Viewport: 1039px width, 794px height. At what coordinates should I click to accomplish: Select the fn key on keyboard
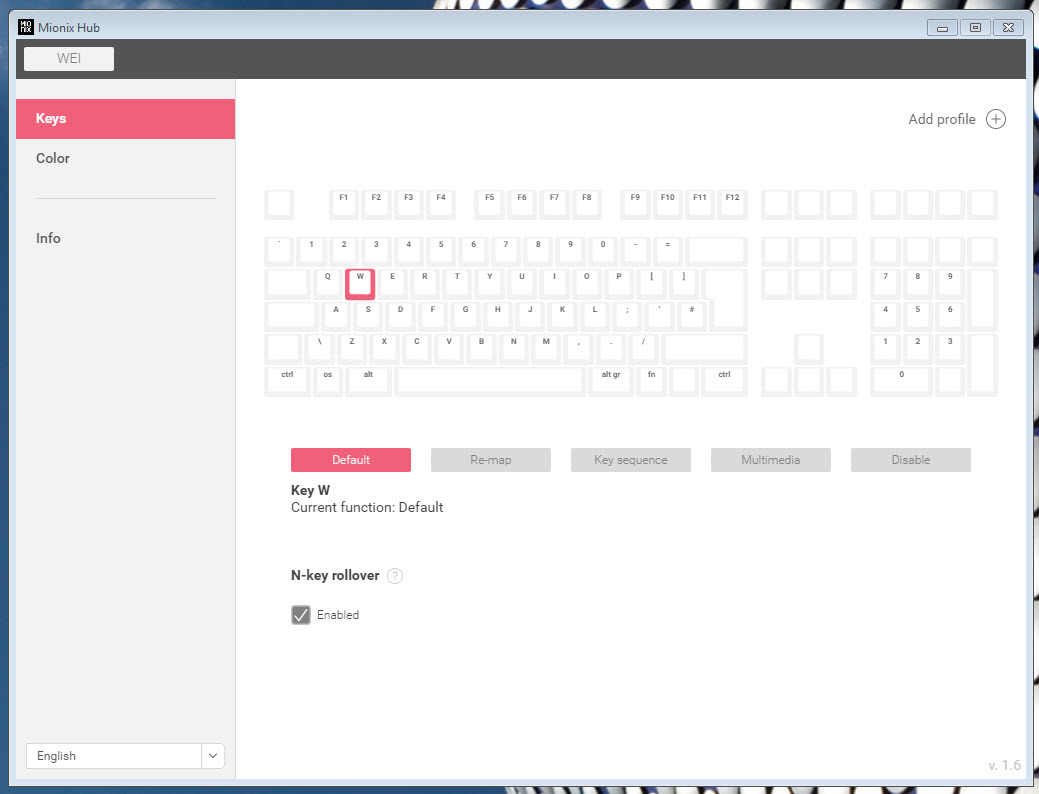[x=651, y=382]
